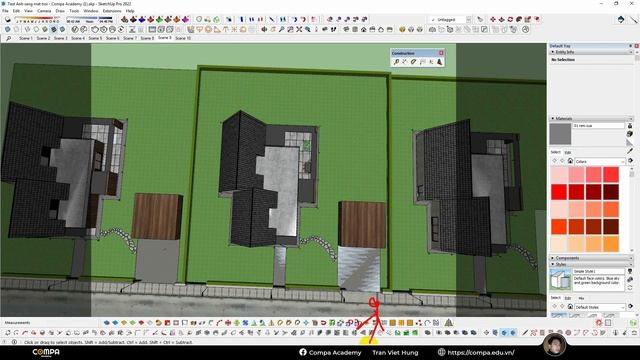640x360 pixels.
Task: Open the Draw menu
Action: click(60, 11)
